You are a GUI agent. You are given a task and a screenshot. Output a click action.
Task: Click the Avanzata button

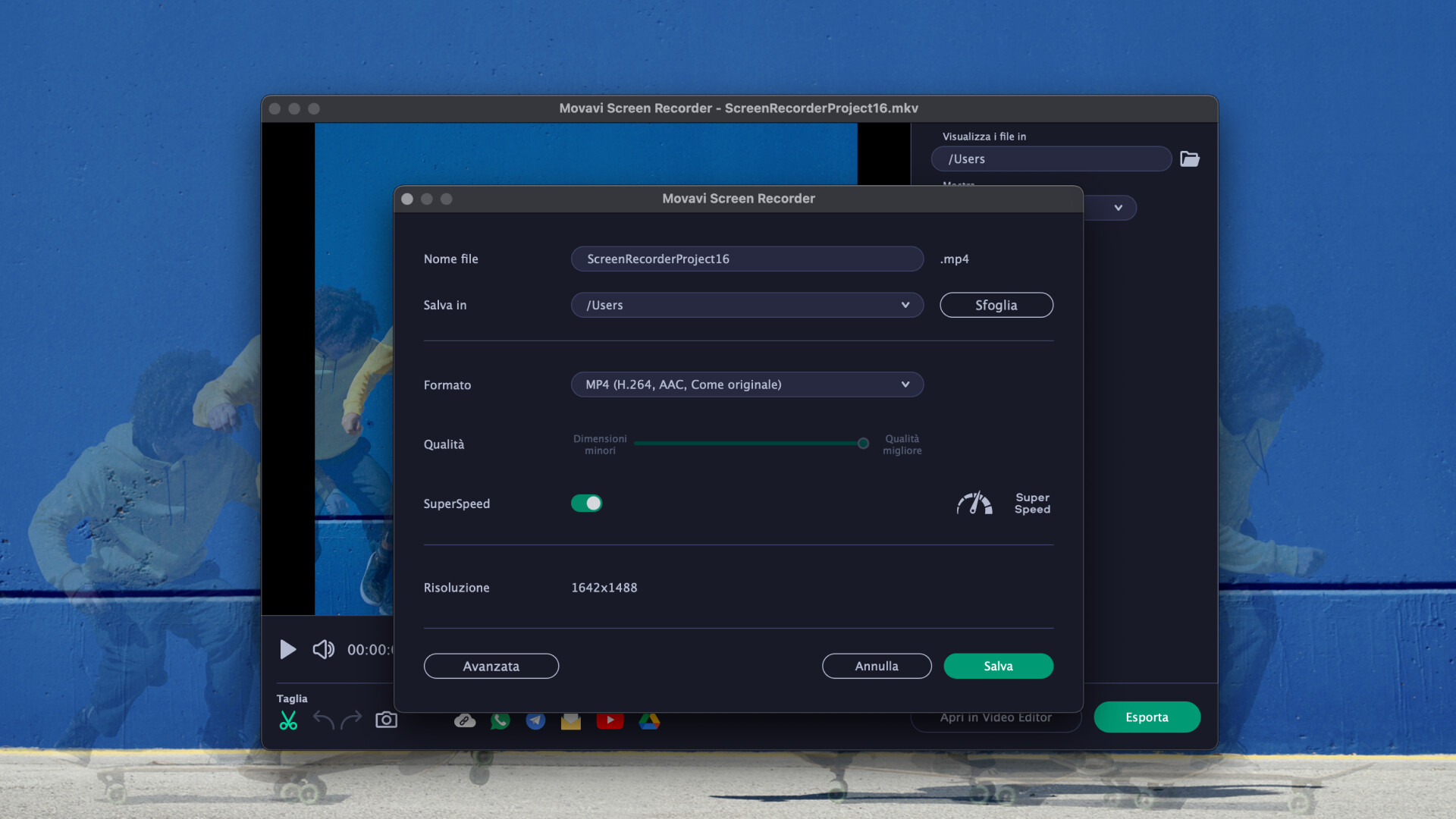click(491, 666)
